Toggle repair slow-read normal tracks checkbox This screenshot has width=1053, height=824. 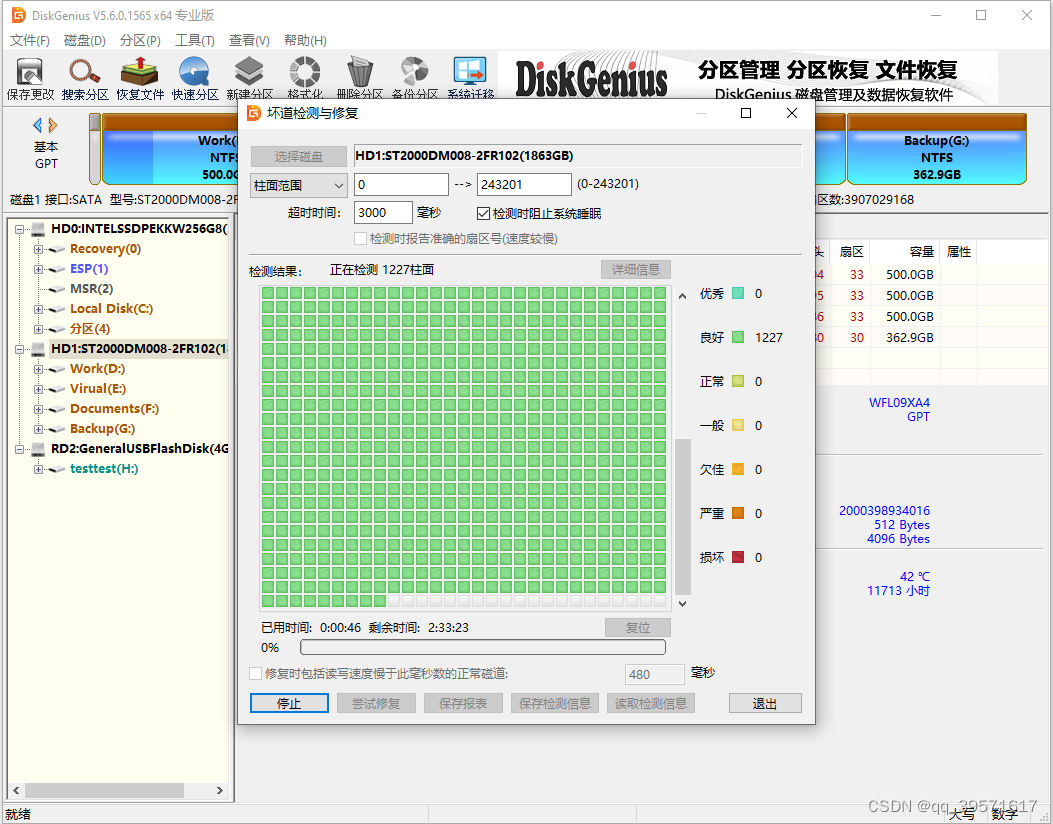tap(255, 673)
